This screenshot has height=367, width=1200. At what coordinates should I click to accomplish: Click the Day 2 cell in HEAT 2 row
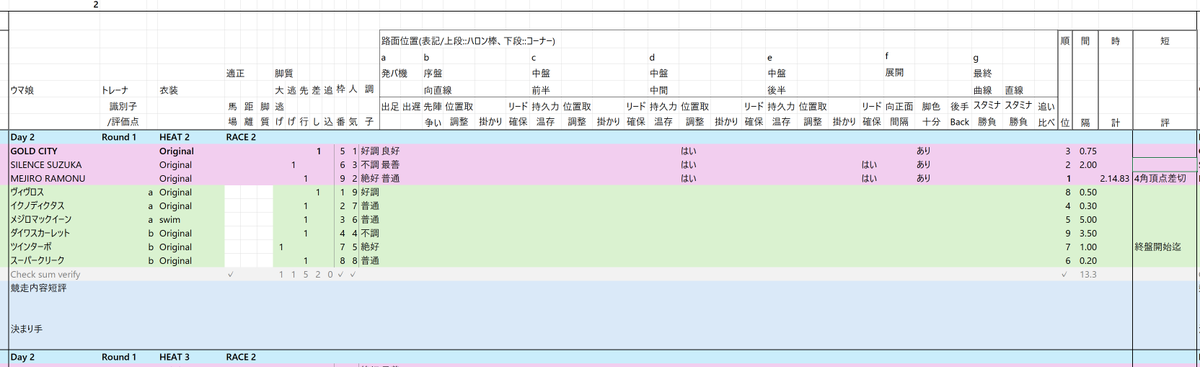point(22,136)
